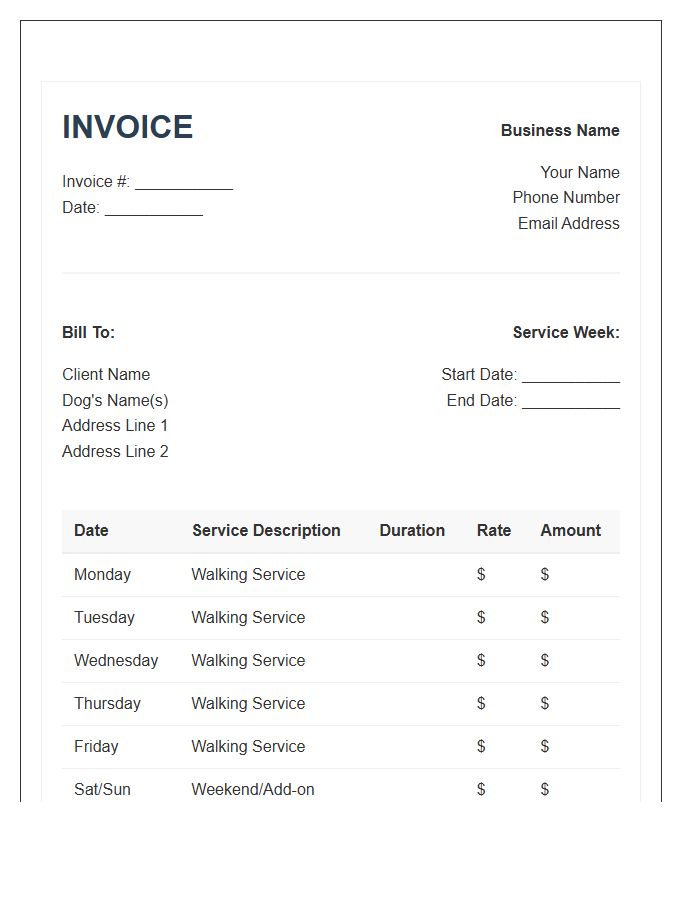Select the Client Name text
700x900 pixels.
pyautogui.click(x=106, y=374)
